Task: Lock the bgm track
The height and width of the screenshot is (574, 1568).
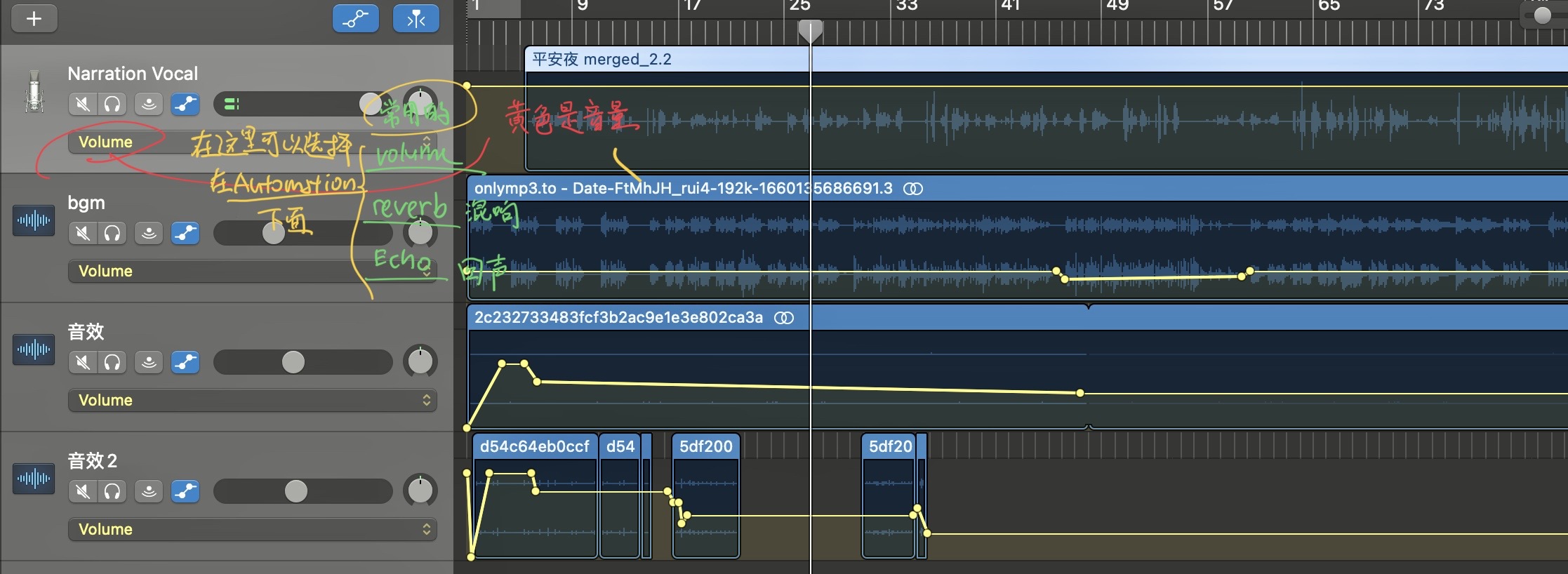Action: (x=149, y=233)
